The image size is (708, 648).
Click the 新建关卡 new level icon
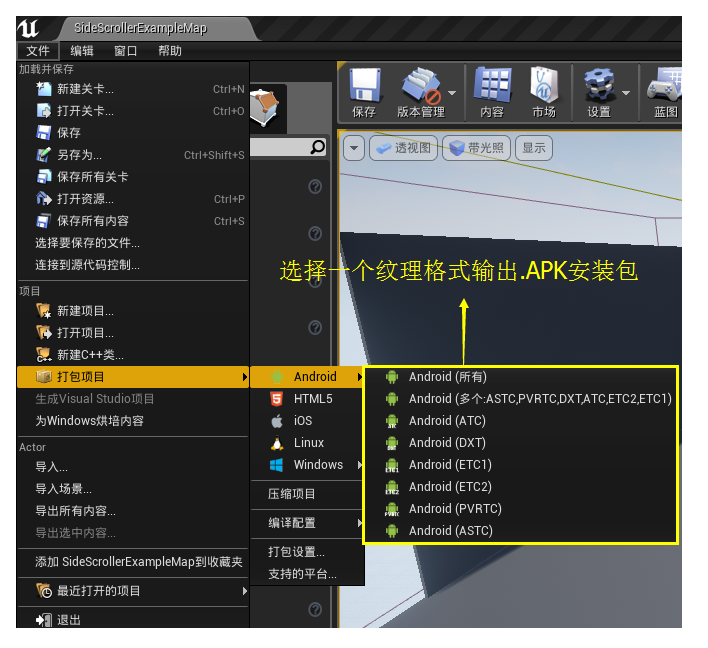tap(44, 89)
